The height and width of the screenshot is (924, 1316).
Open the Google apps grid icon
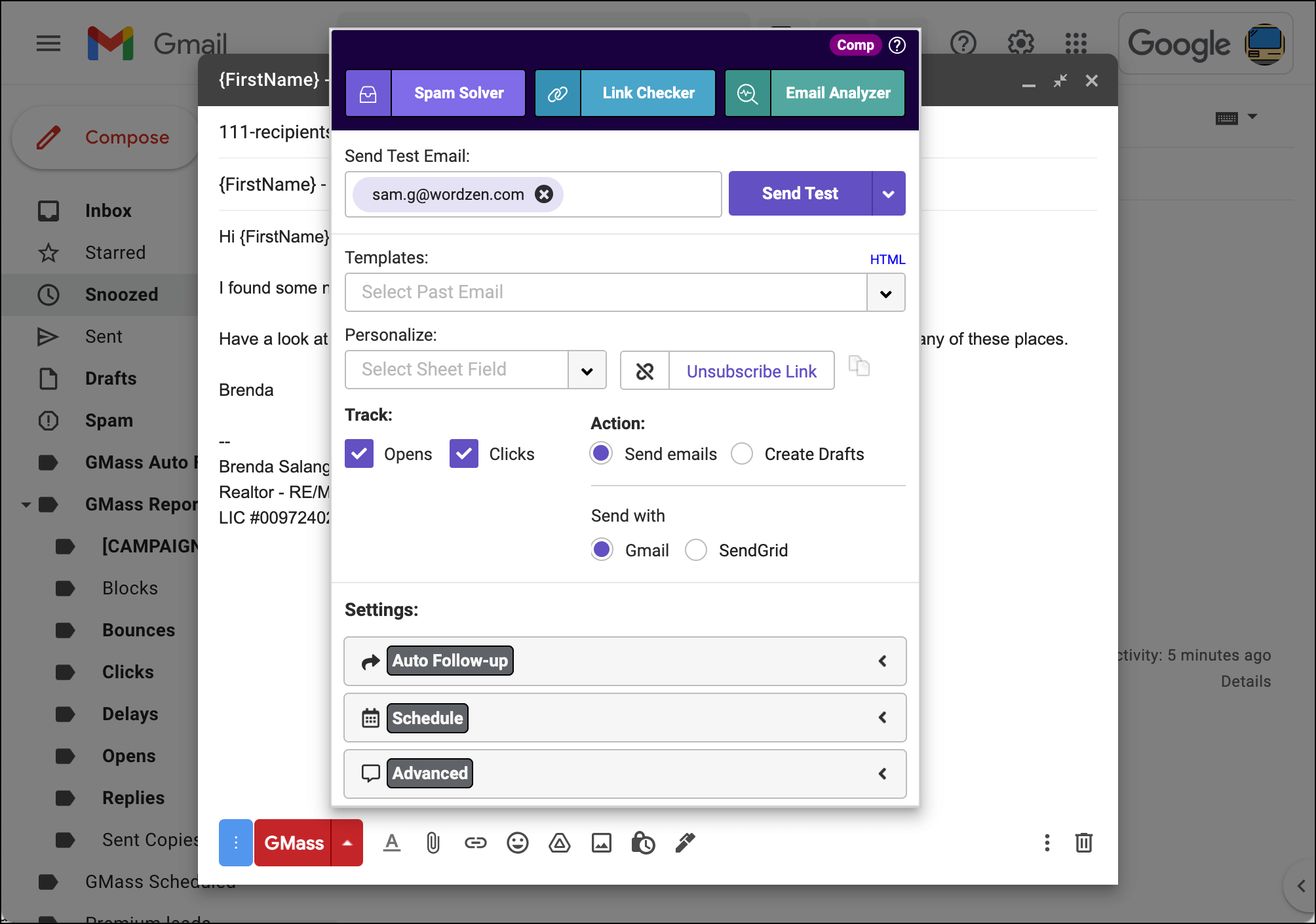coord(1076,44)
